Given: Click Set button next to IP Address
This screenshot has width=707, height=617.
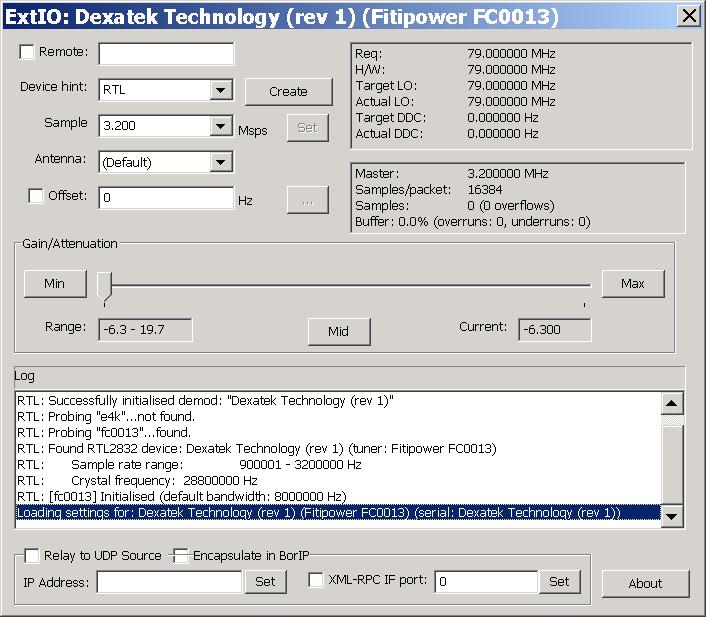Looking at the screenshot, I should coord(265,582).
